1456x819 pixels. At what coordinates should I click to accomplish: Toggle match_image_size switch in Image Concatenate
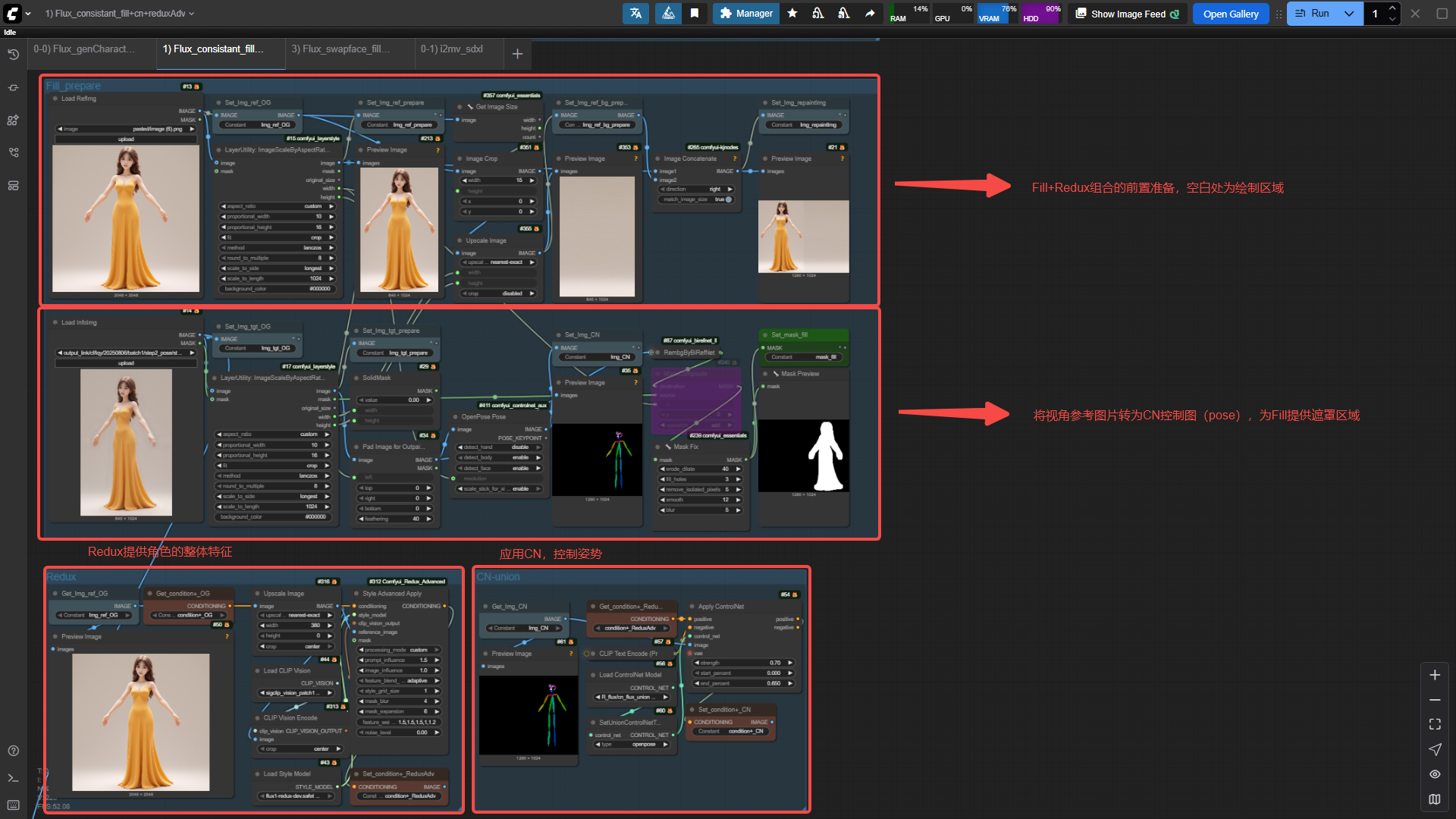coord(728,199)
